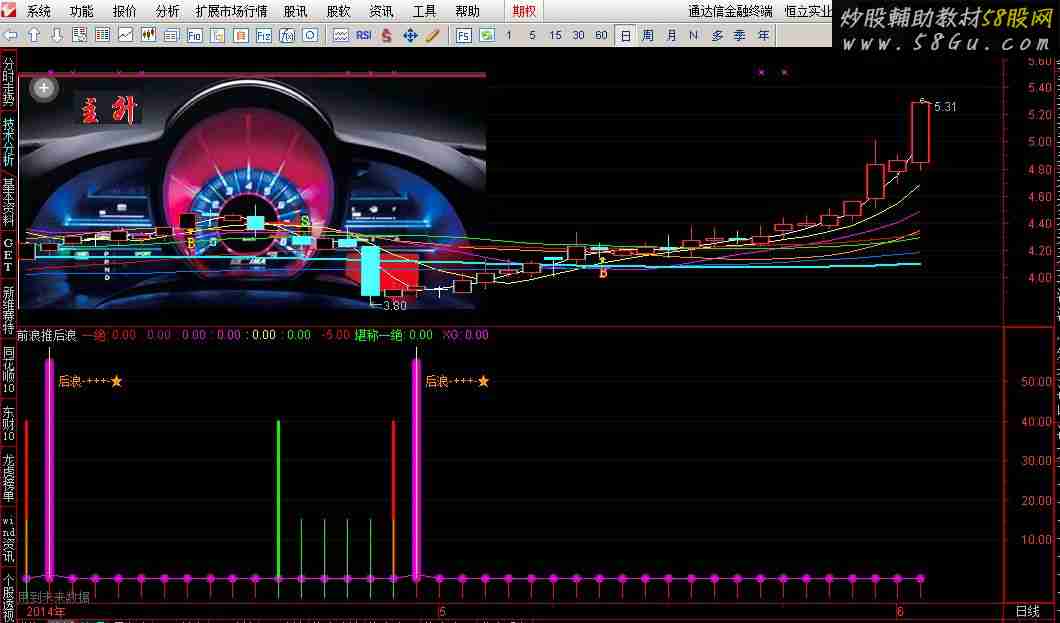The height and width of the screenshot is (623, 1060).
Task: Select the 60-minute period button
Action: pos(601,35)
